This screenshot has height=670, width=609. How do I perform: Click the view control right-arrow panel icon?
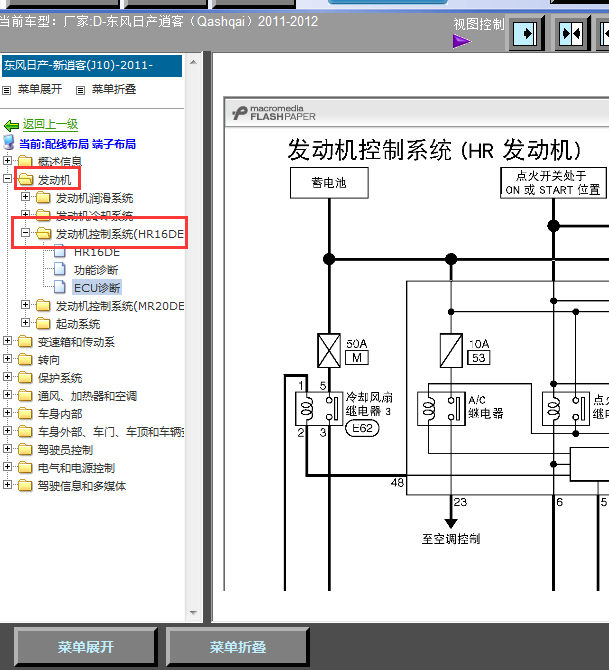point(525,33)
